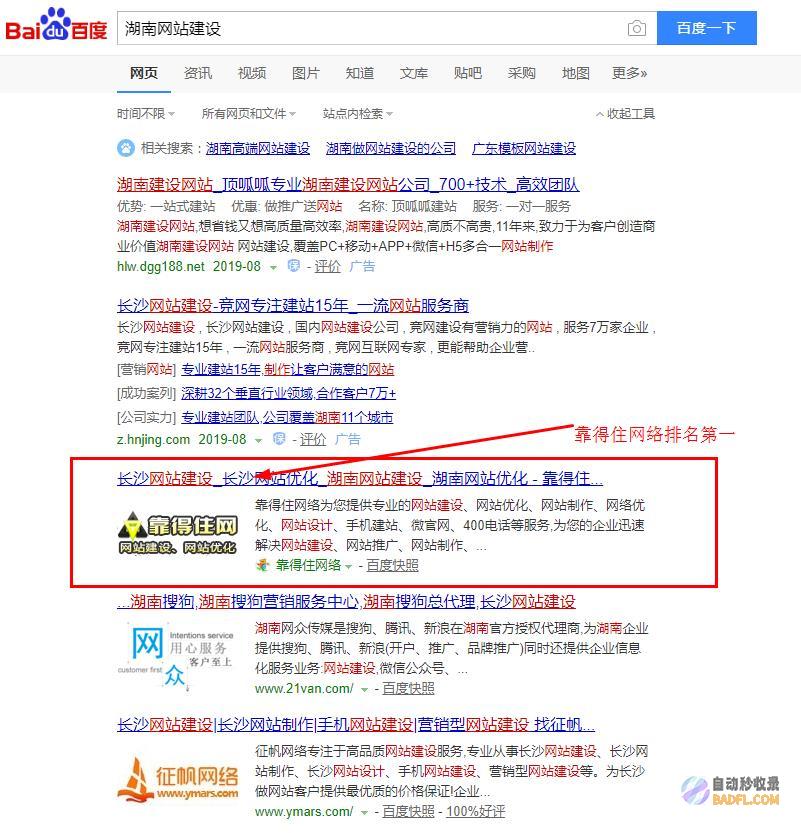Switch to the 图片 tab

pos(306,73)
